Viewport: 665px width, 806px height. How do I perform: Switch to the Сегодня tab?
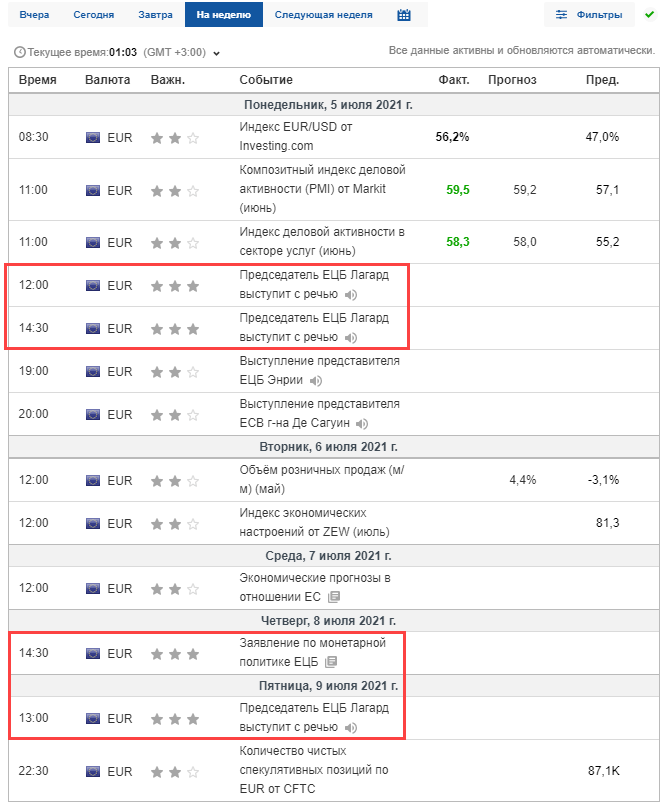[x=93, y=15]
